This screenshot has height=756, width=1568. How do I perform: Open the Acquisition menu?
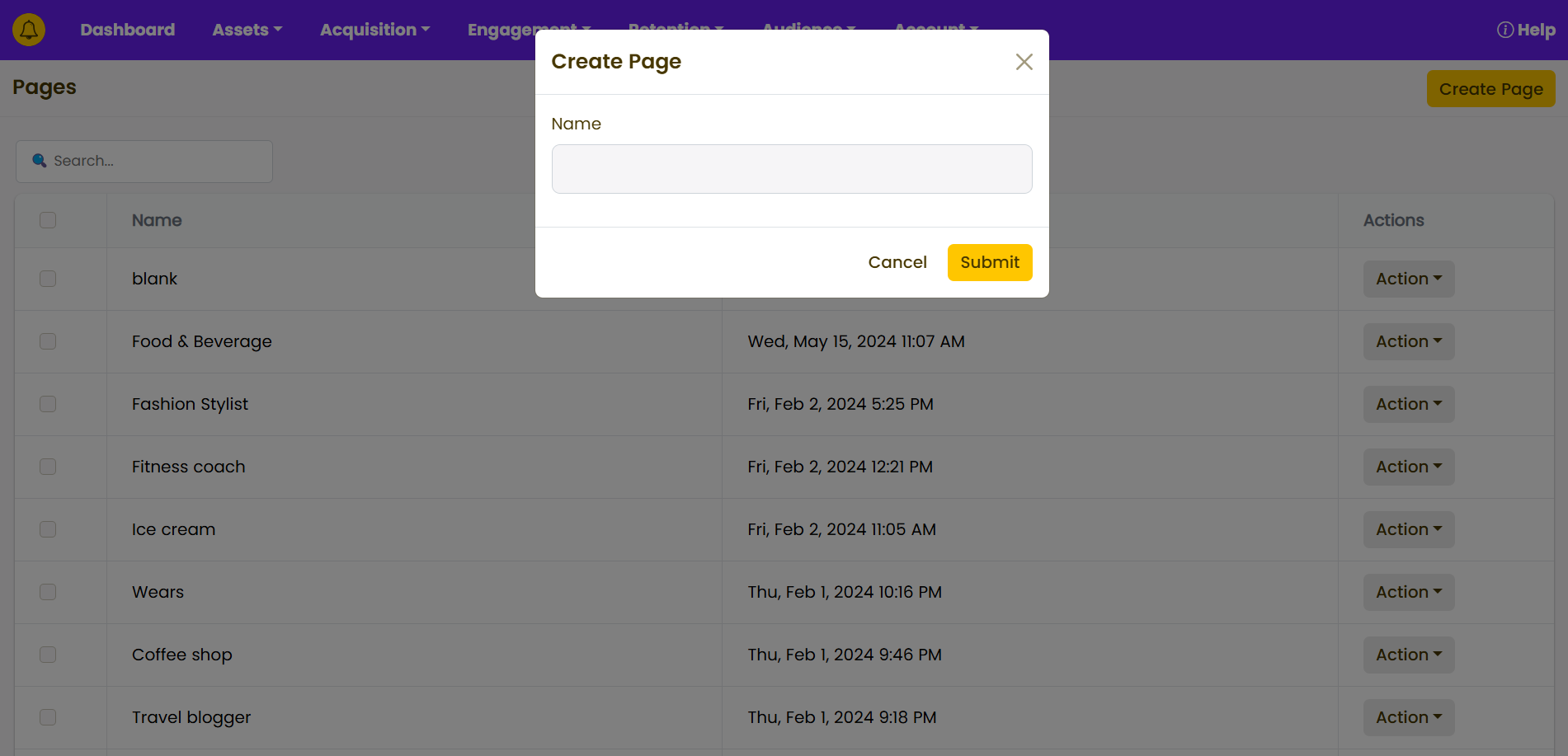coord(374,30)
